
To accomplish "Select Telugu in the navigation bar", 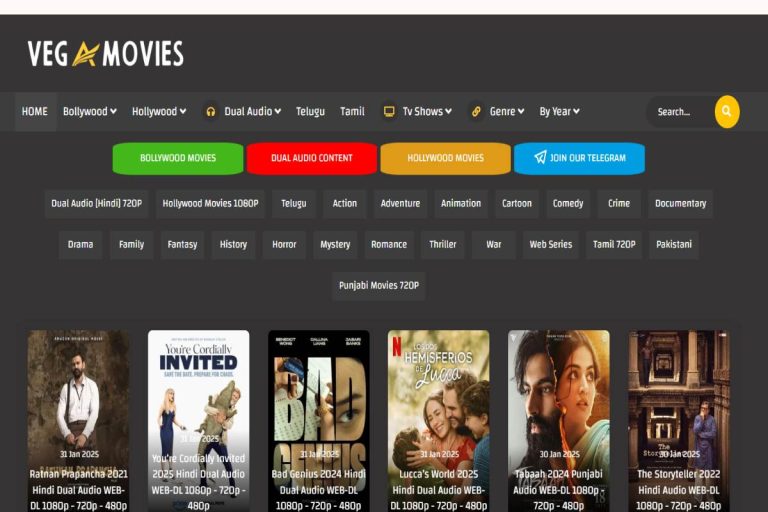I will 310,112.
